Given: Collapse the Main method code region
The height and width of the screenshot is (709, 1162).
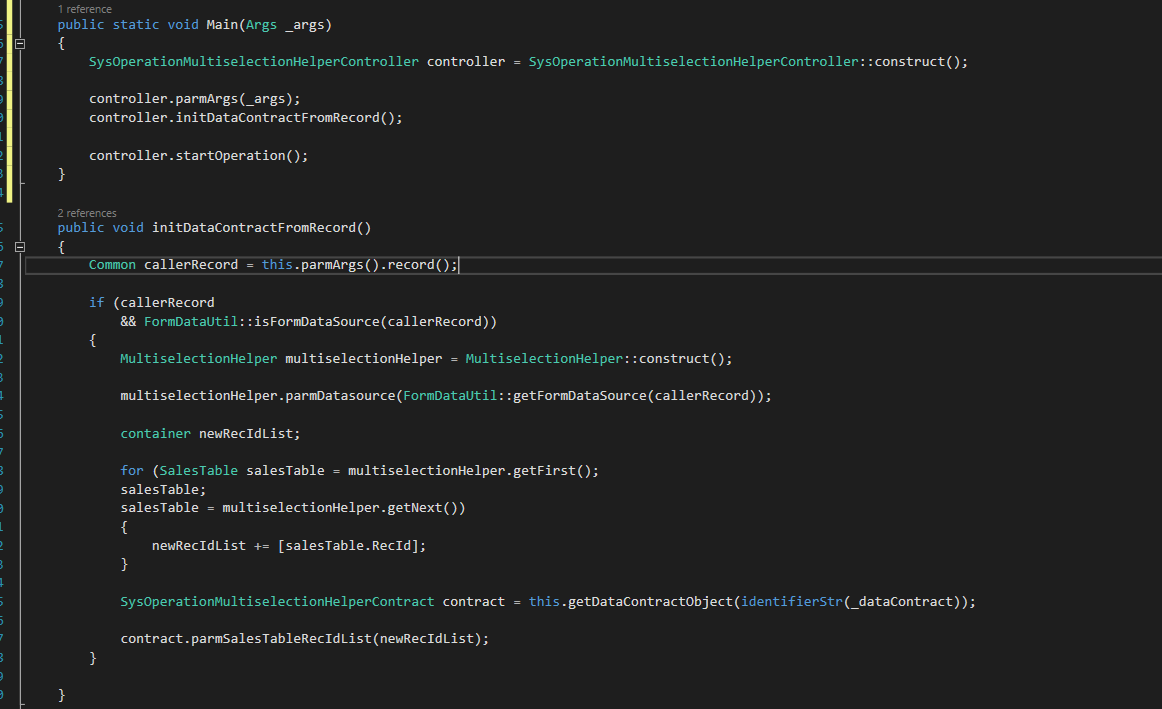Looking at the screenshot, I should (19, 43).
